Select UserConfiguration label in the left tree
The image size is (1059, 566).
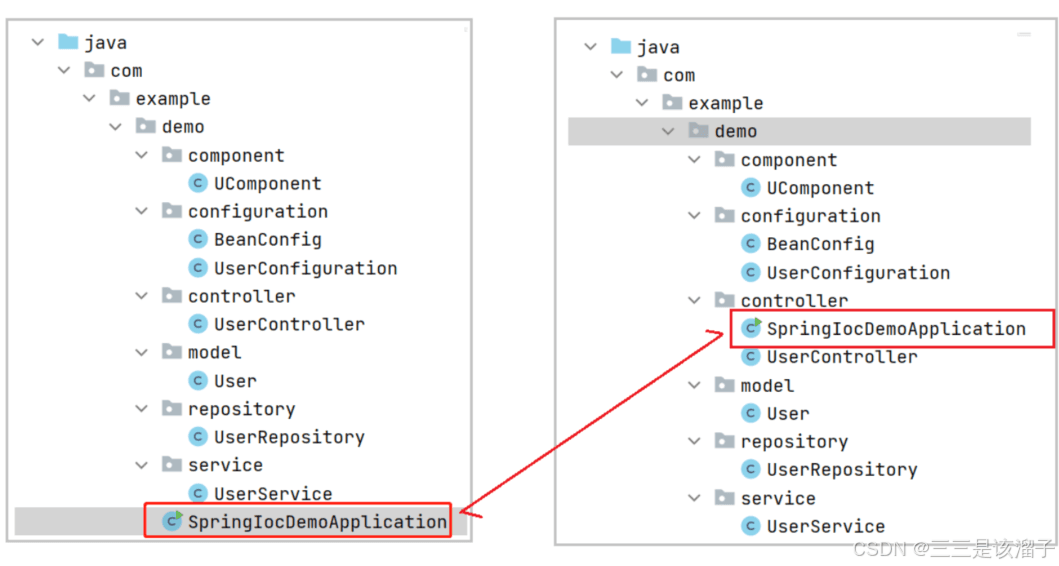click(305, 268)
